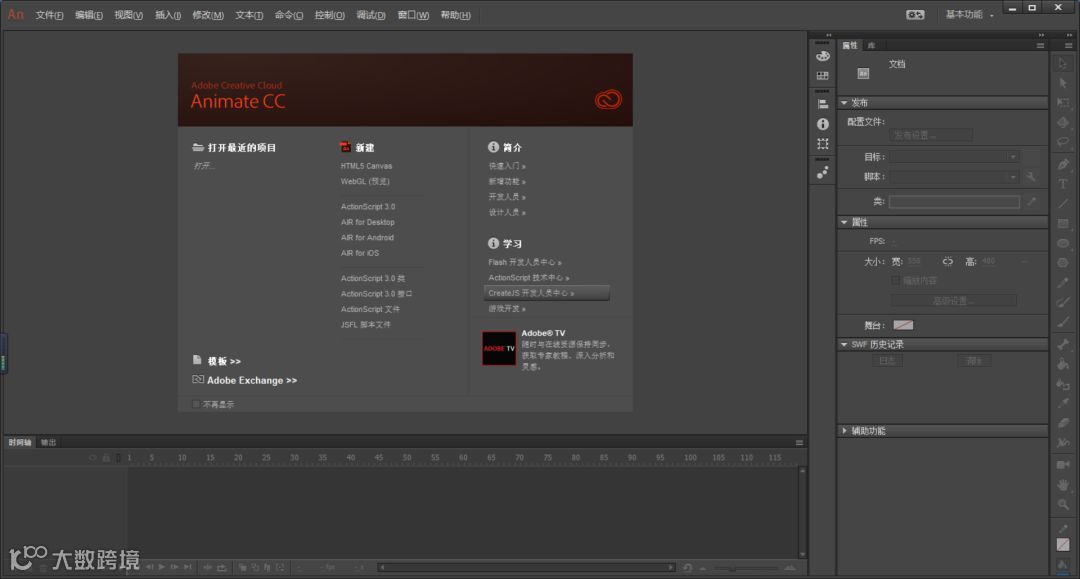Collapse the 属性 section
Viewport: 1080px width, 579px height.
pyautogui.click(x=844, y=222)
